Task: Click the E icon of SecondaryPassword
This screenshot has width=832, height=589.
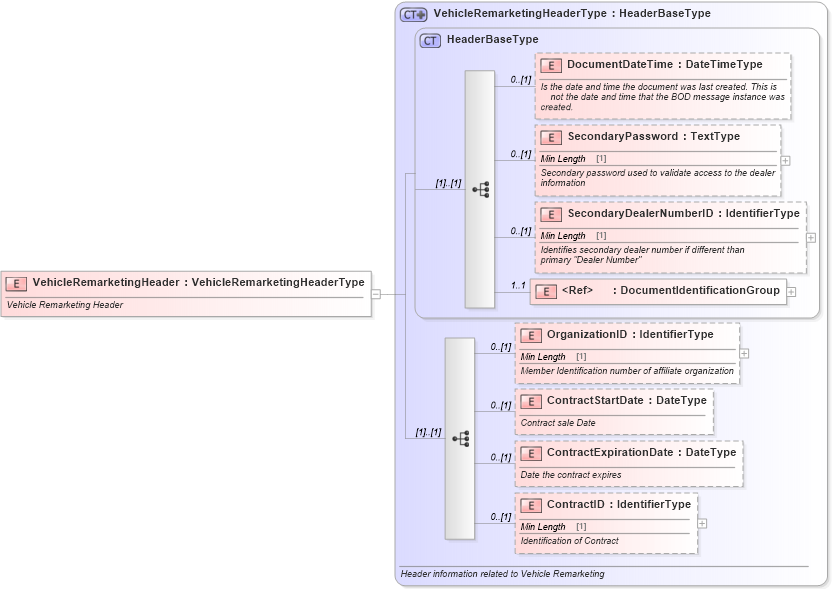Action: point(550,136)
